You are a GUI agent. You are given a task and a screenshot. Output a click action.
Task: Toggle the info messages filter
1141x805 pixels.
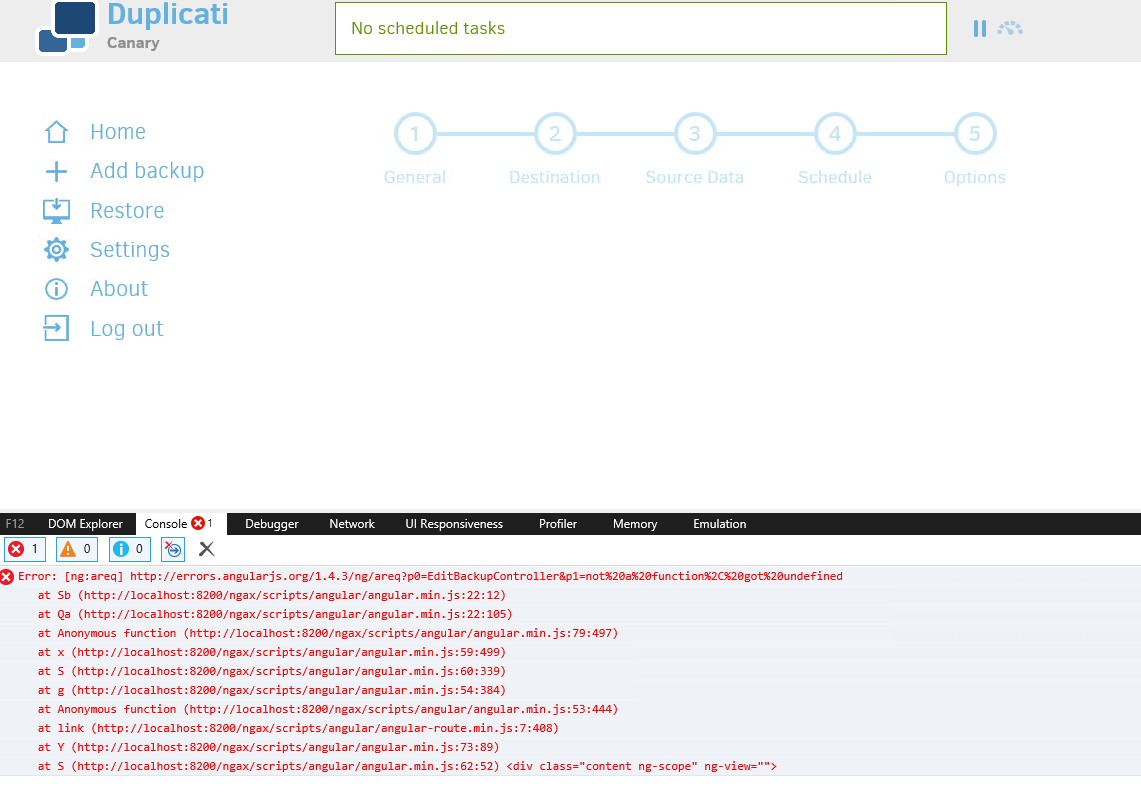(130, 548)
